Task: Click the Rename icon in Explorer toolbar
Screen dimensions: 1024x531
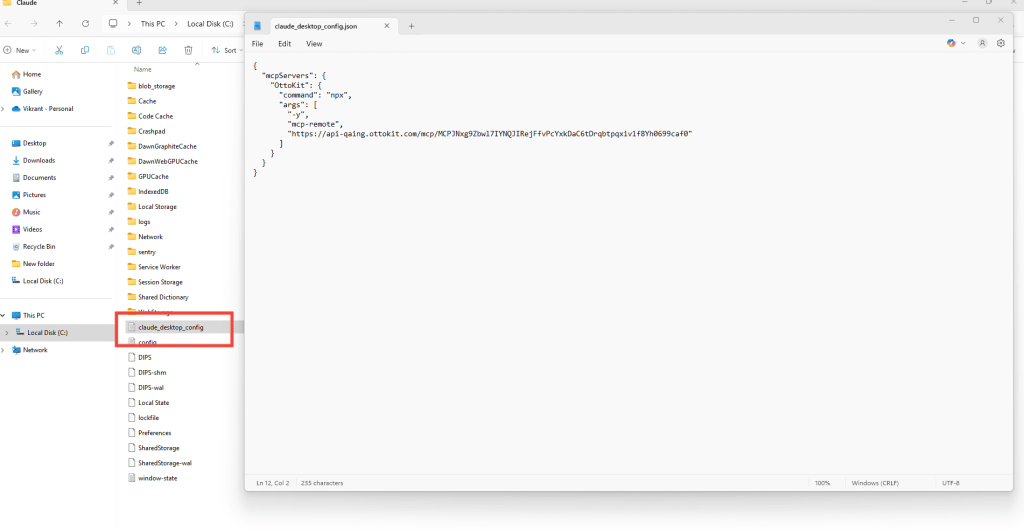Action: pos(136,50)
